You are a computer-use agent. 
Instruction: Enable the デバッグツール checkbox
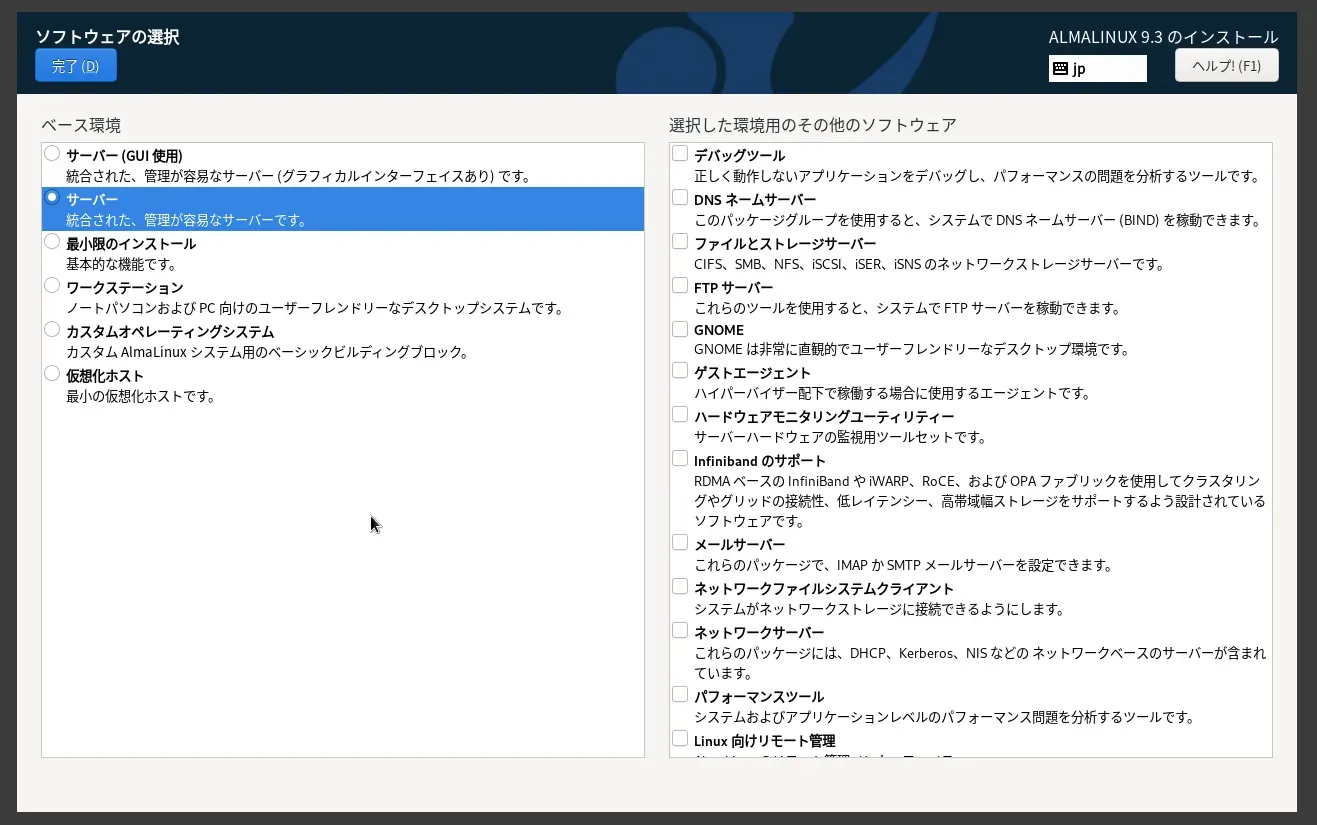pos(680,154)
